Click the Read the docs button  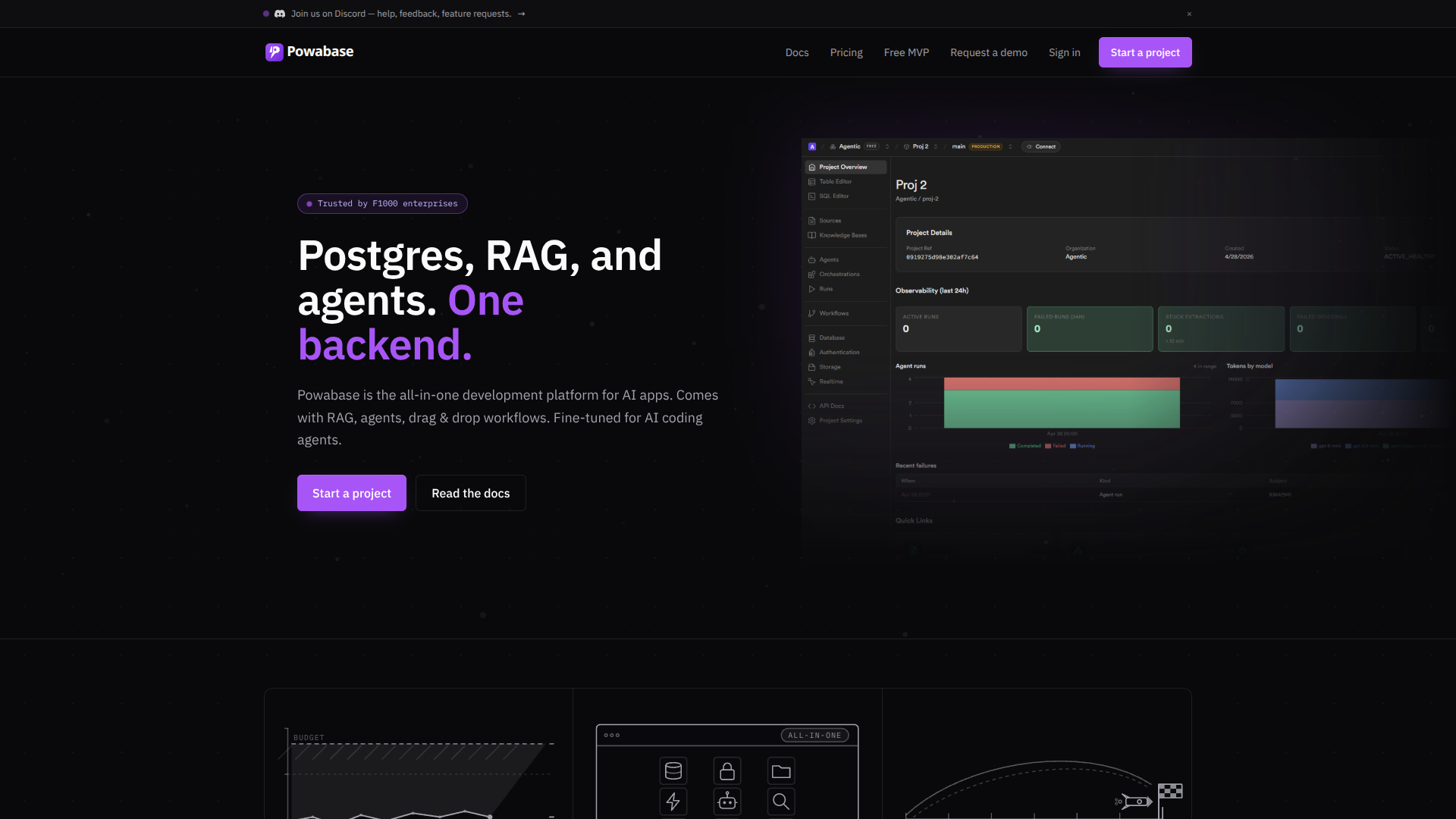coord(471,493)
